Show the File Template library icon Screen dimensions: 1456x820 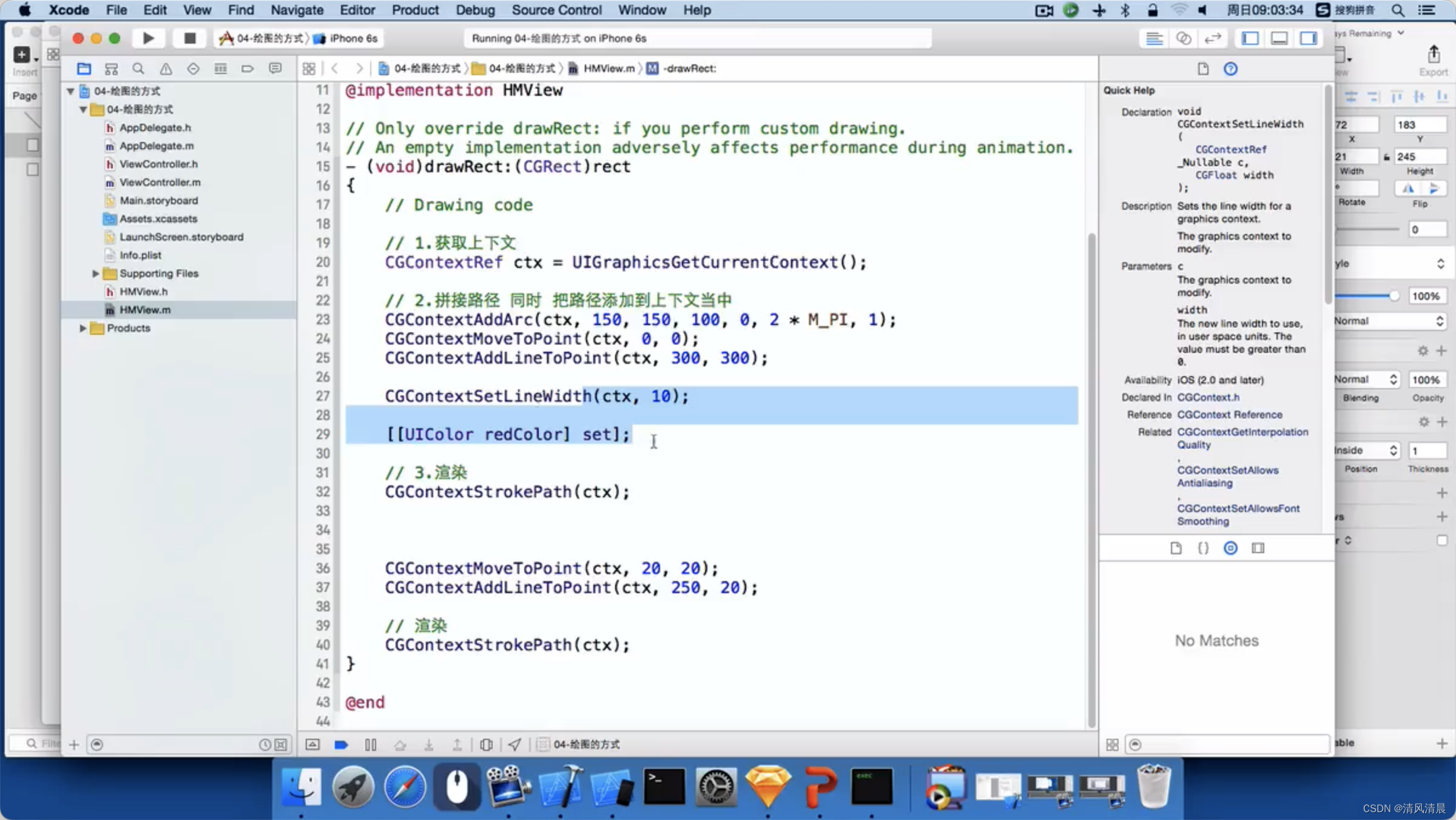pyautogui.click(x=1176, y=548)
